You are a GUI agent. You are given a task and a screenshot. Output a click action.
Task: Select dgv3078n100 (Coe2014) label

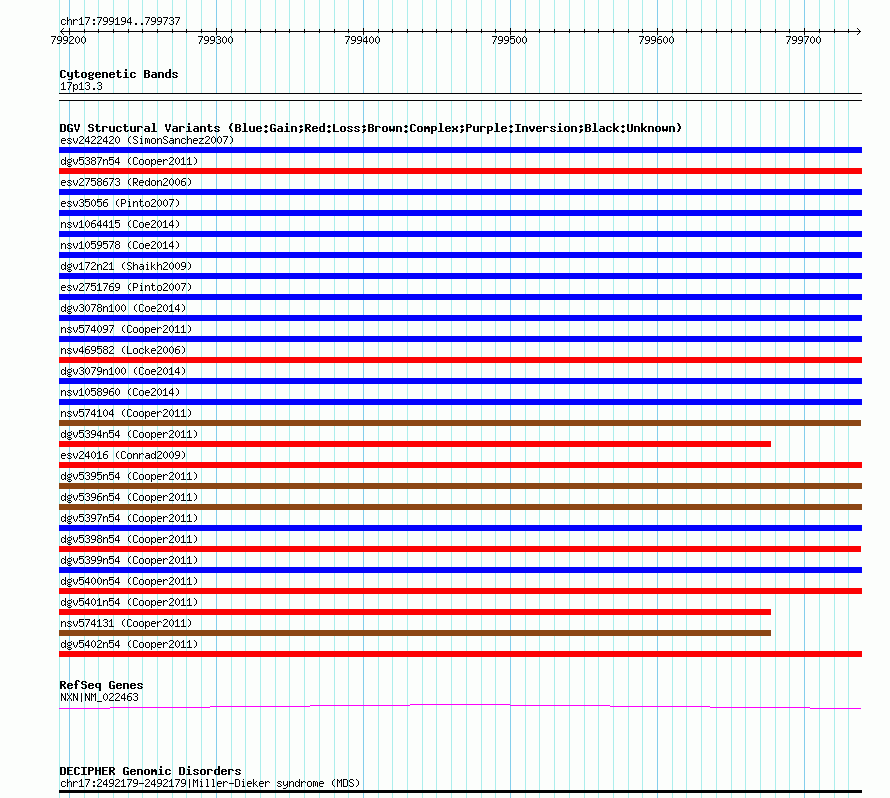123,308
